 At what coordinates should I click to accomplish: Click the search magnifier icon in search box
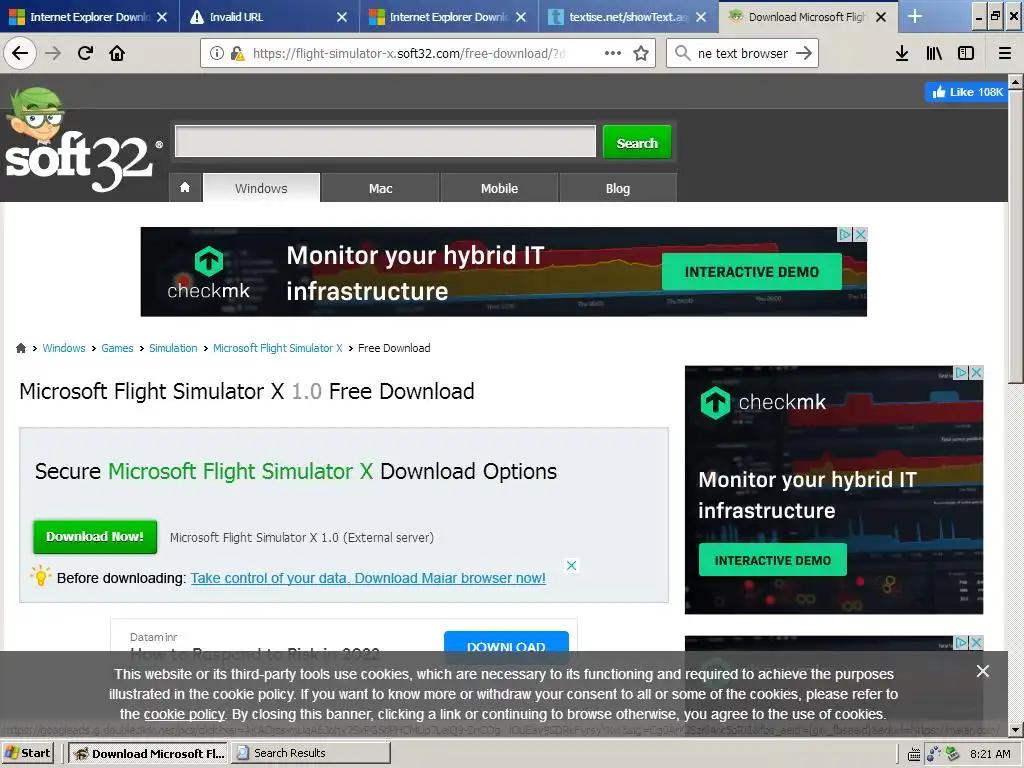click(x=682, y=54)
